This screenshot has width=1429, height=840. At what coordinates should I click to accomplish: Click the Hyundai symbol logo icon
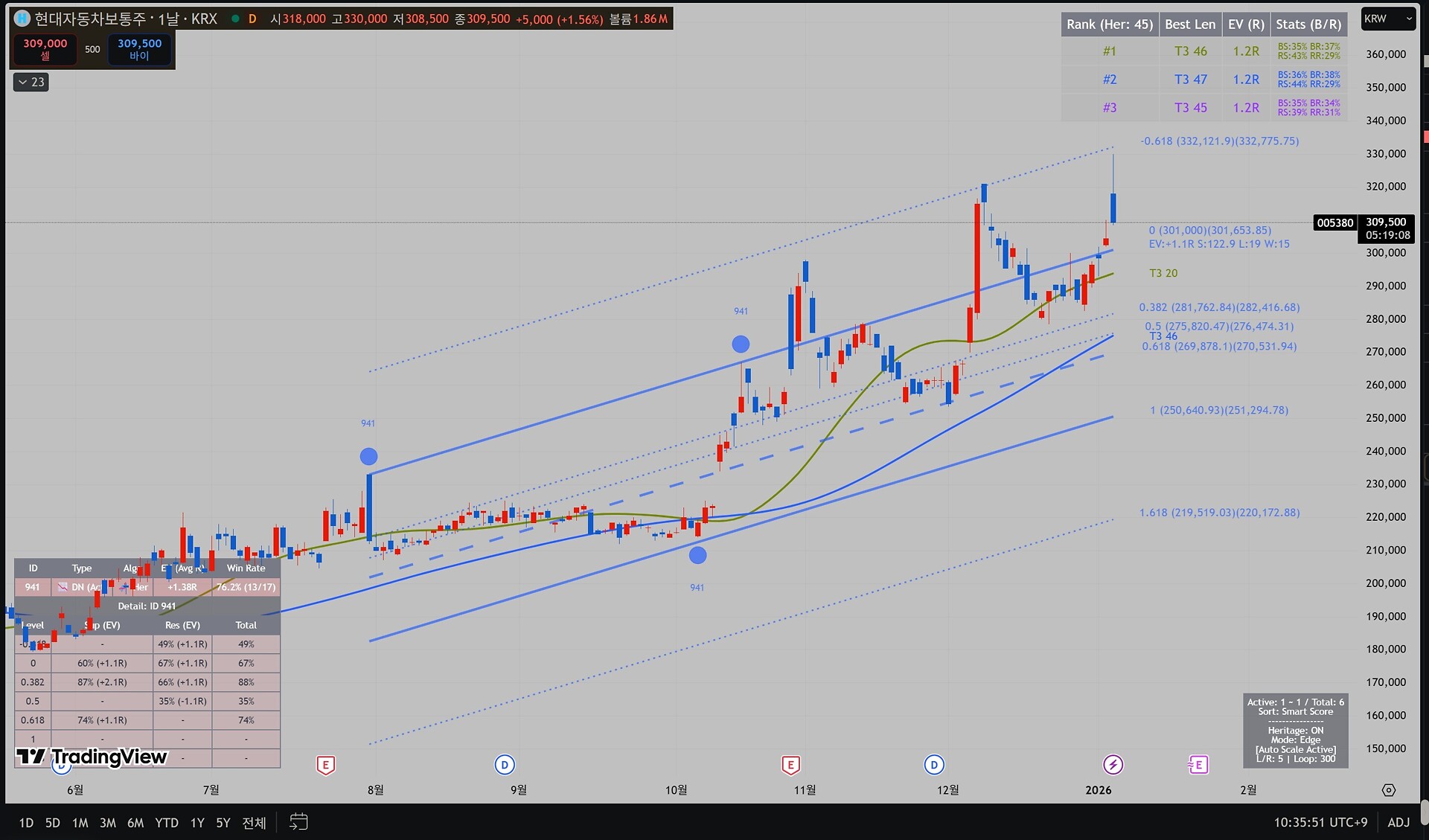pos(22,19)
